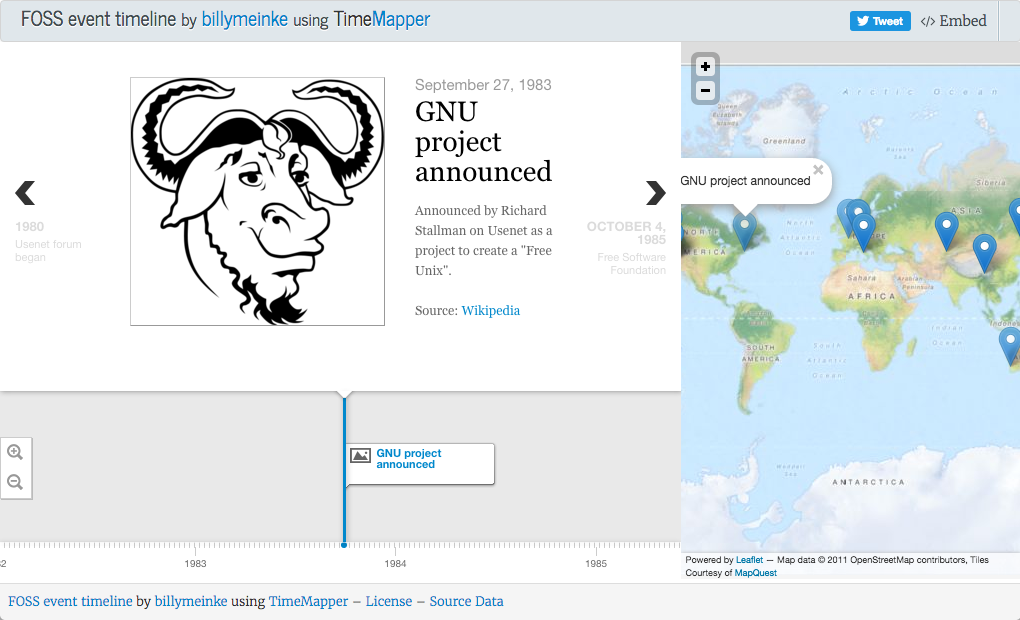
Task: Zoom out on the map
Action: 705,91
